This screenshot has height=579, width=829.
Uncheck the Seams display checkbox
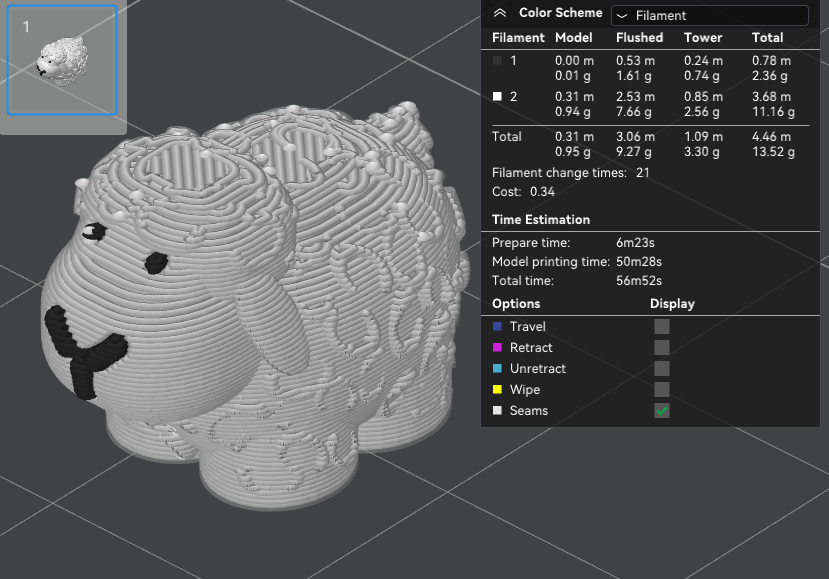click(662, 410)
